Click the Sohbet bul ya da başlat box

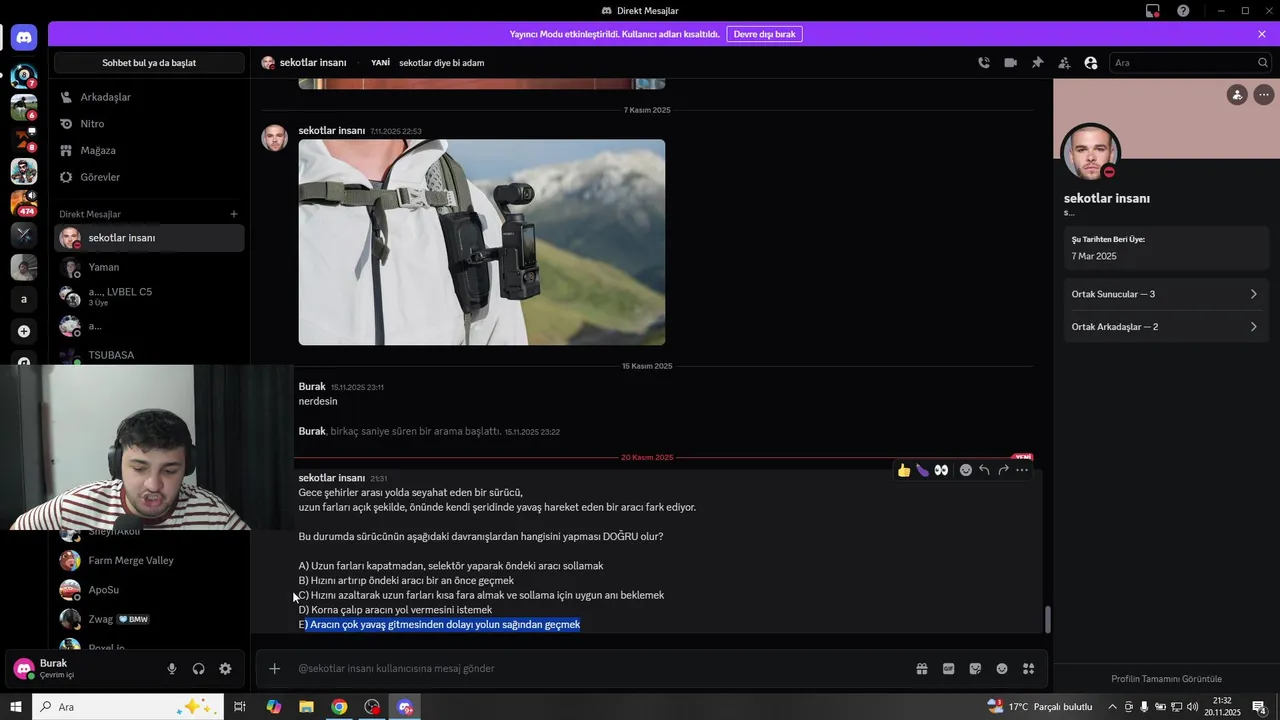click(x=149, y=63)
